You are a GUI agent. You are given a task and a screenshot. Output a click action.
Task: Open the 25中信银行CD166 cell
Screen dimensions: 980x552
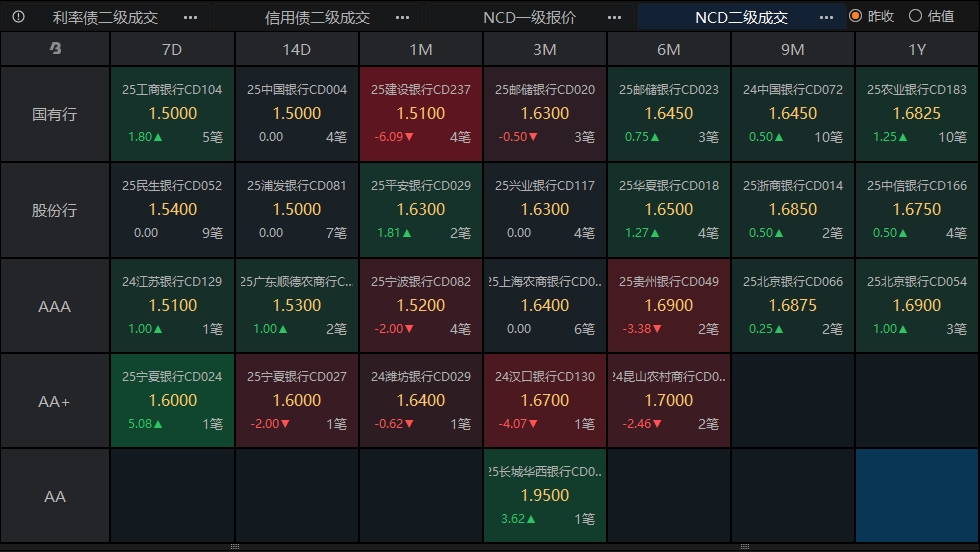(917, 210)
